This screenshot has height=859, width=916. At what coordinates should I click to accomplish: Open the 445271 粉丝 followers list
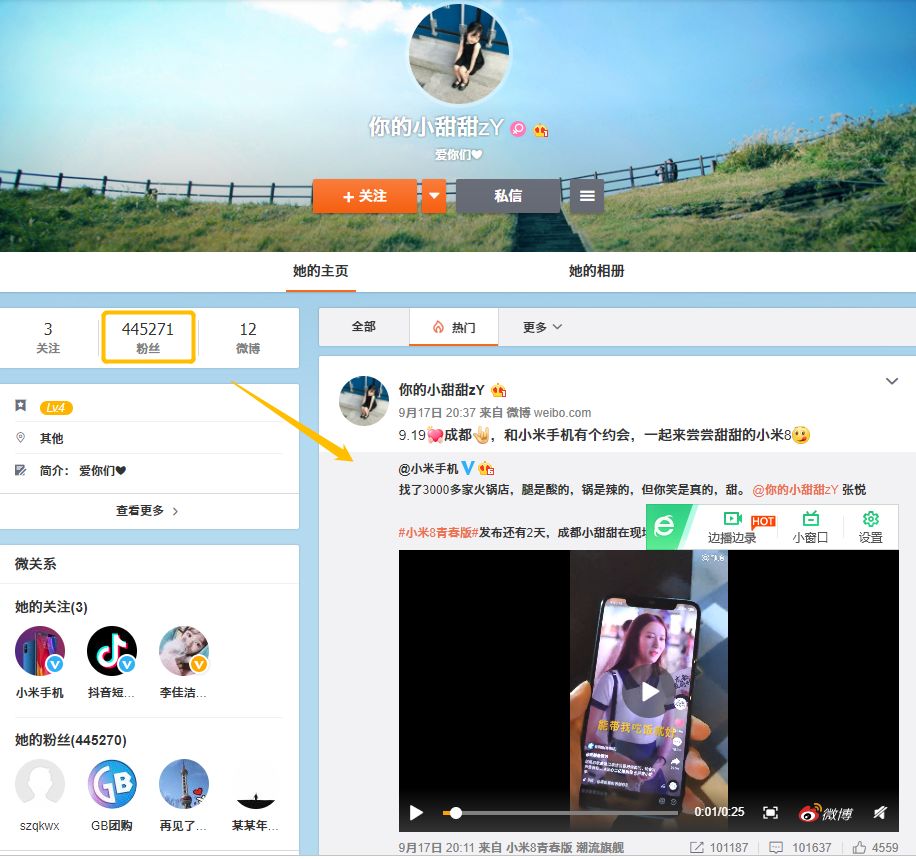click(148, 338)
